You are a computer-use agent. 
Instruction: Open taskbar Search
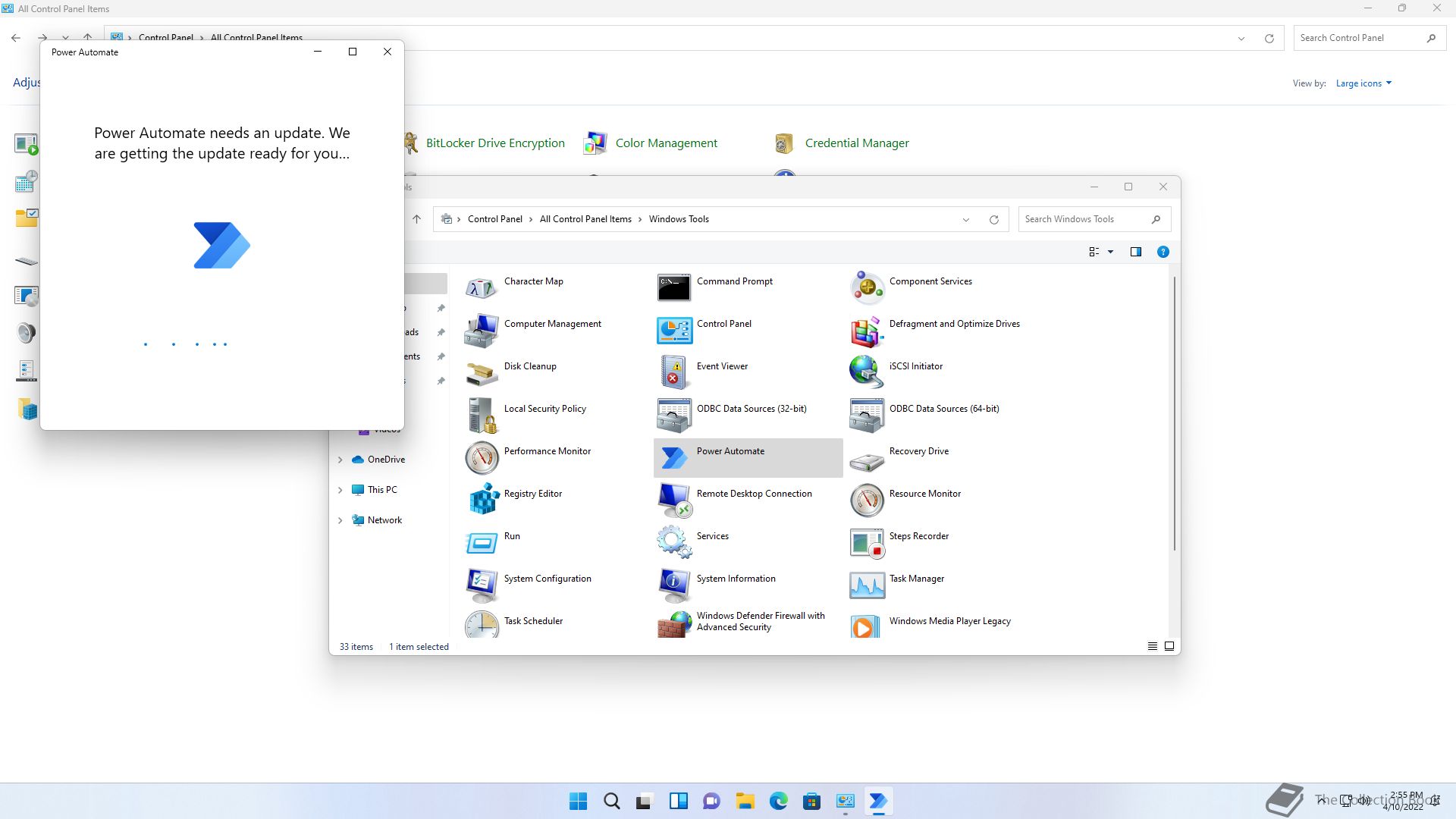(x=611, y=801)
